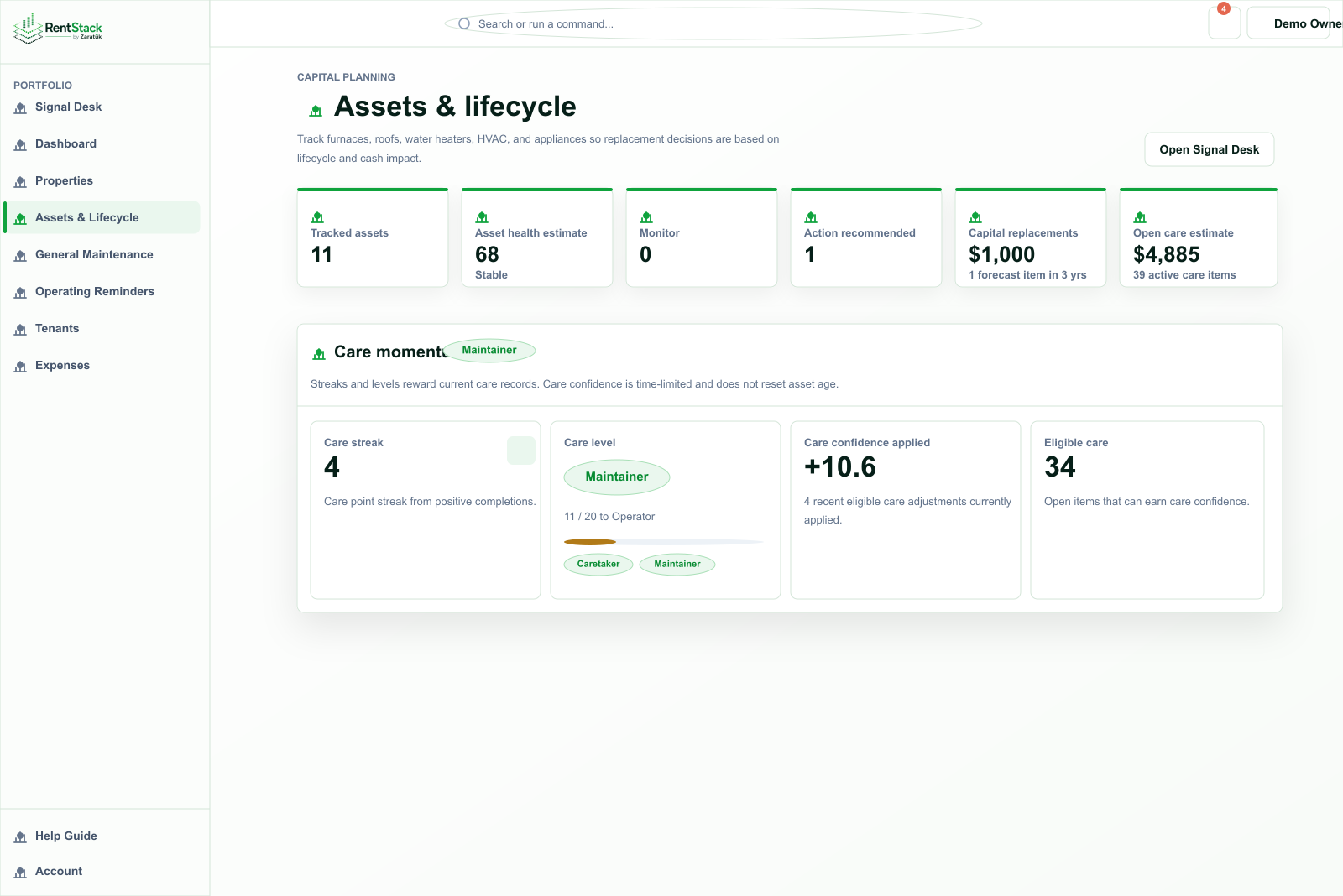This screenshot has height=896, width=1343.
Task: Click the $4,885 open care estimate
Action: tap(1167, 254)
